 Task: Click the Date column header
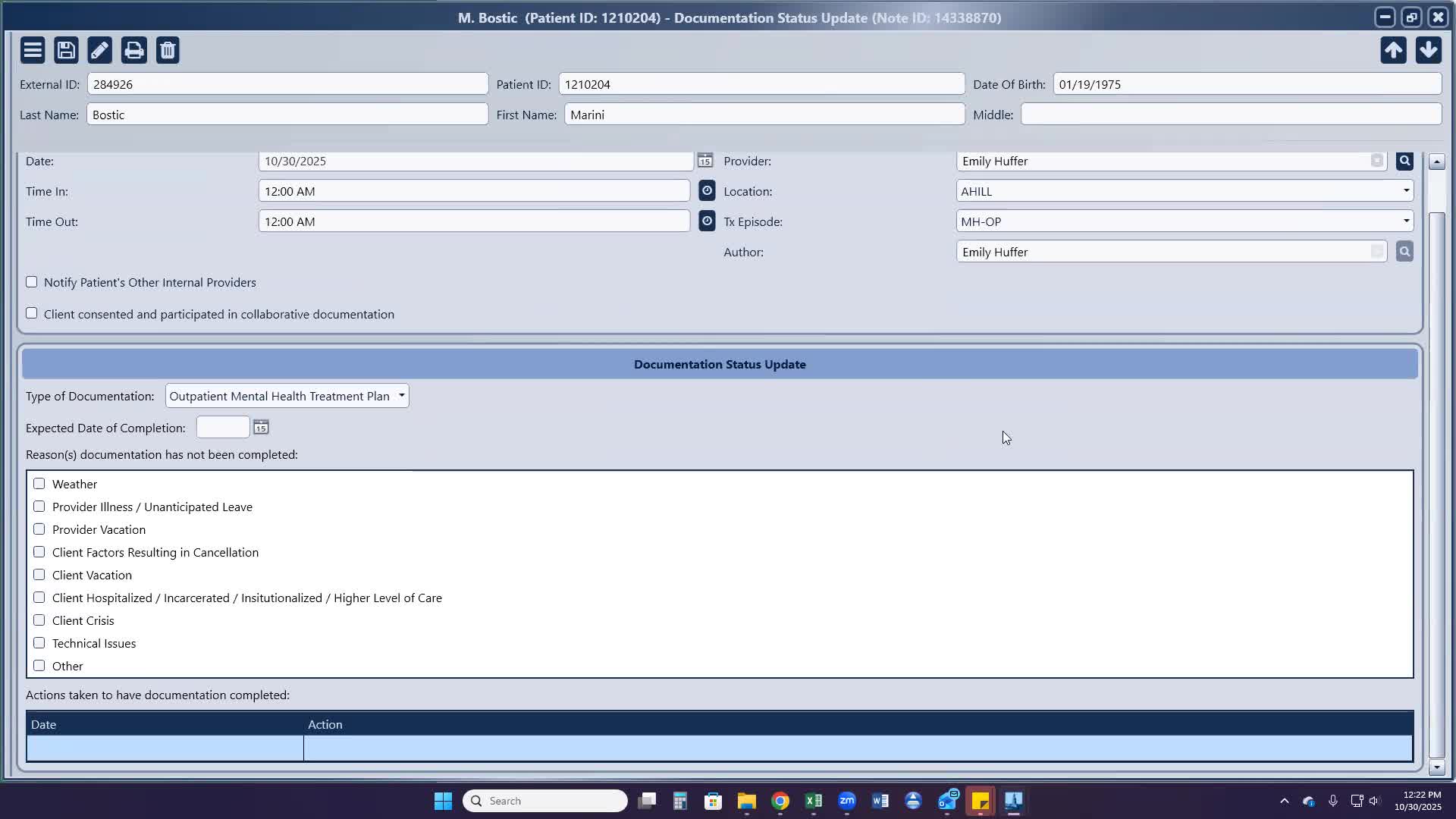165,724
